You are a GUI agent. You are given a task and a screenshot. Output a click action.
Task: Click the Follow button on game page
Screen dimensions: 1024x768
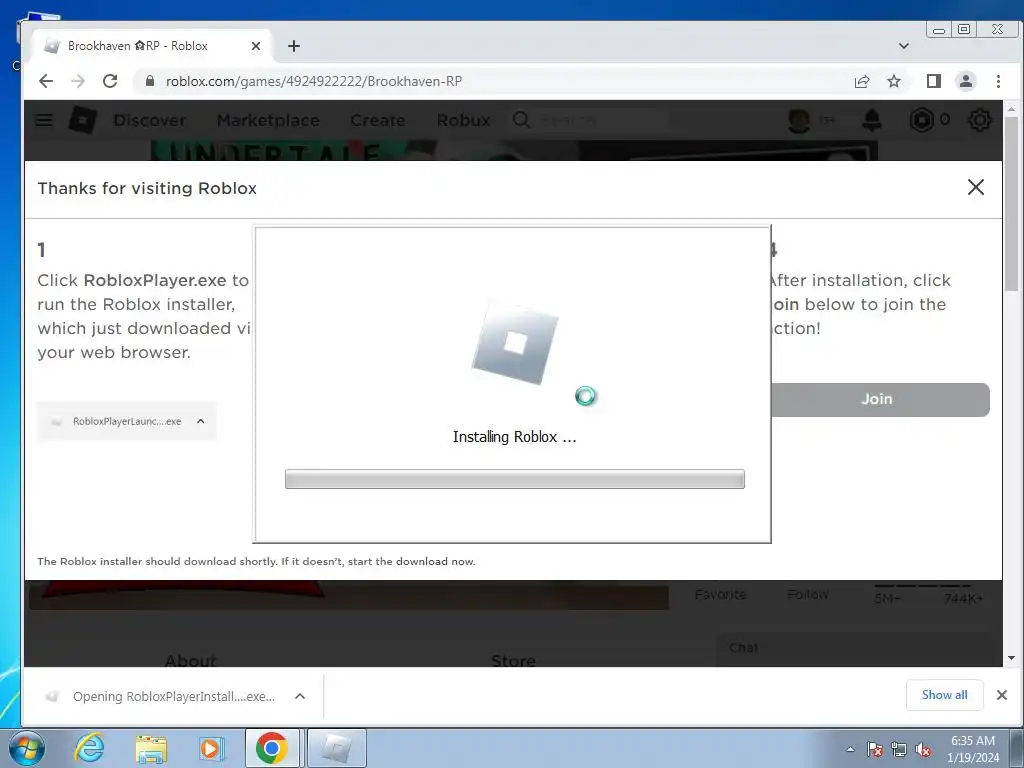point(808,595)
